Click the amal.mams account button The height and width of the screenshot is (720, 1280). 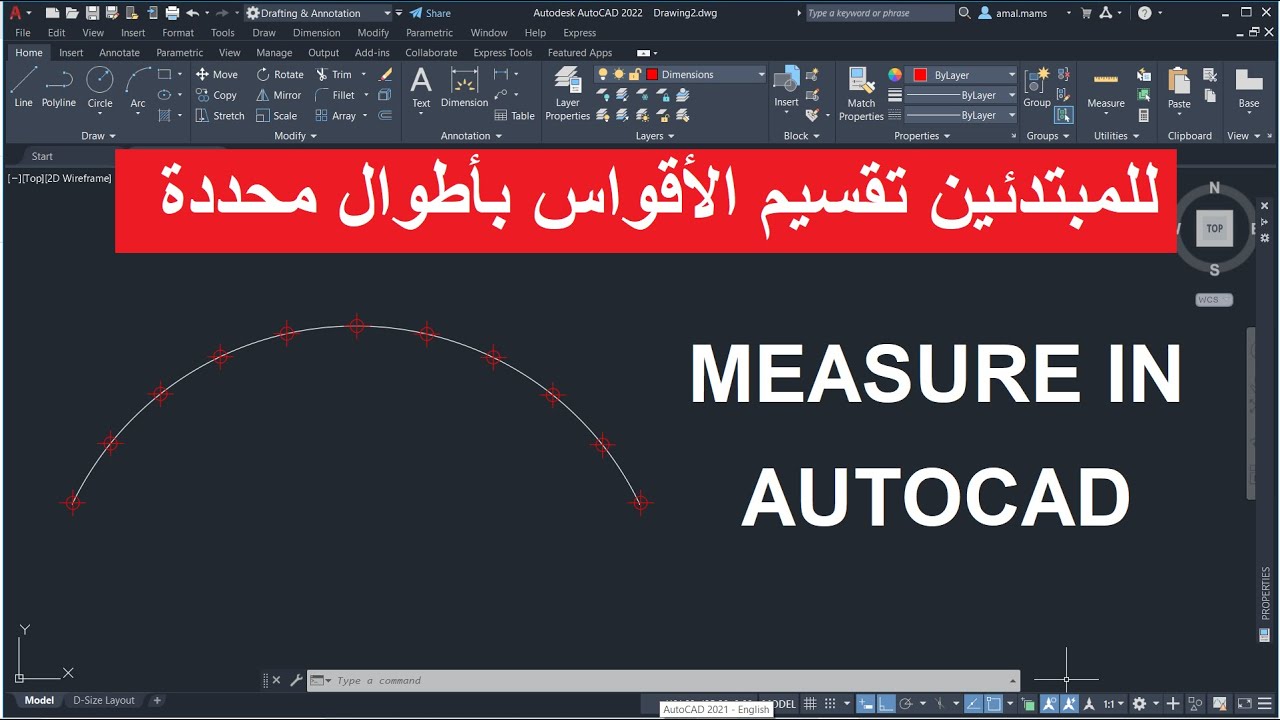1014,13
